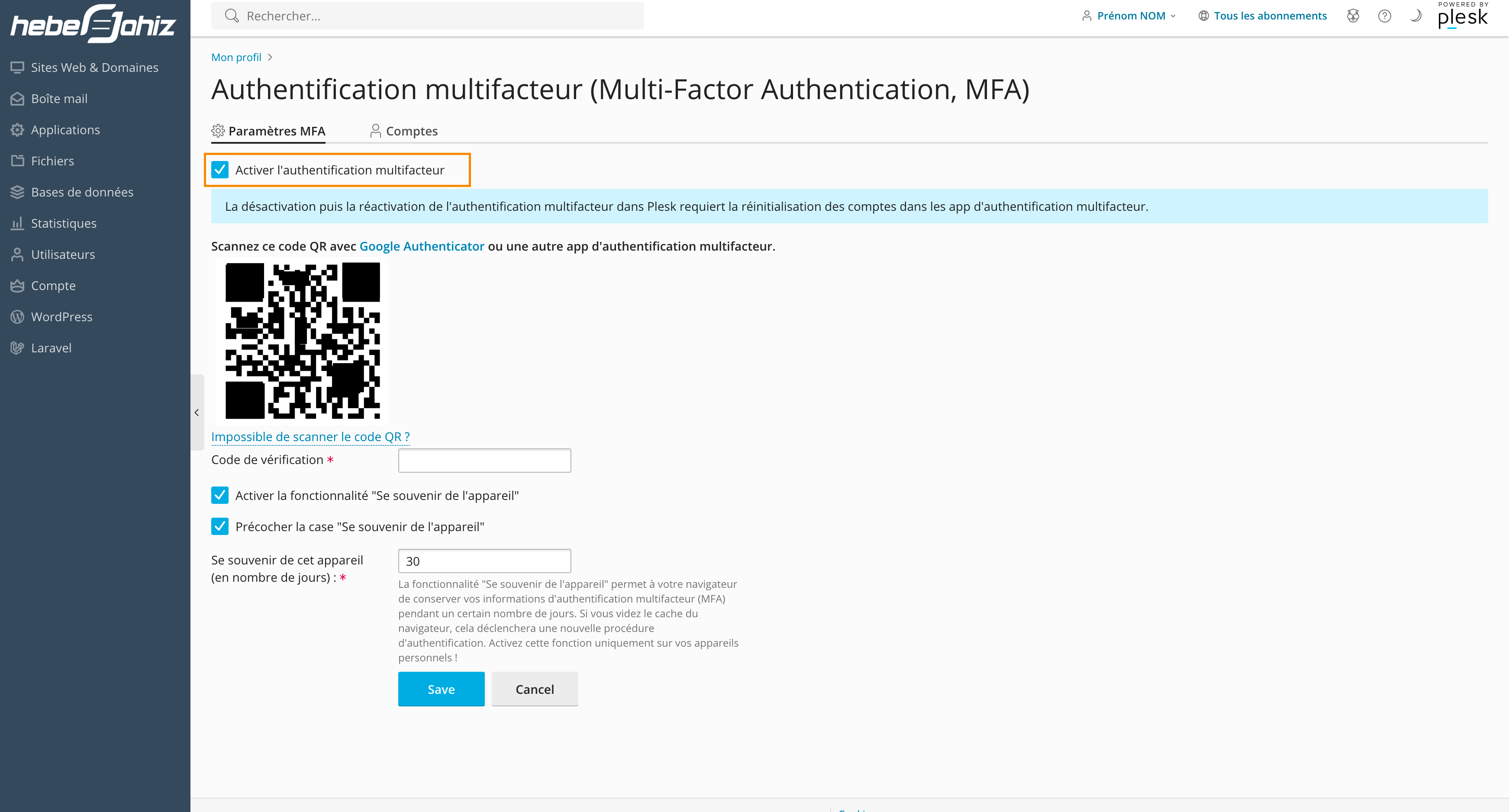The height and width of the screenshot is (812, 1509).
Task: Click the person icon on Comptes tab
Action: (x=375, y=131)
